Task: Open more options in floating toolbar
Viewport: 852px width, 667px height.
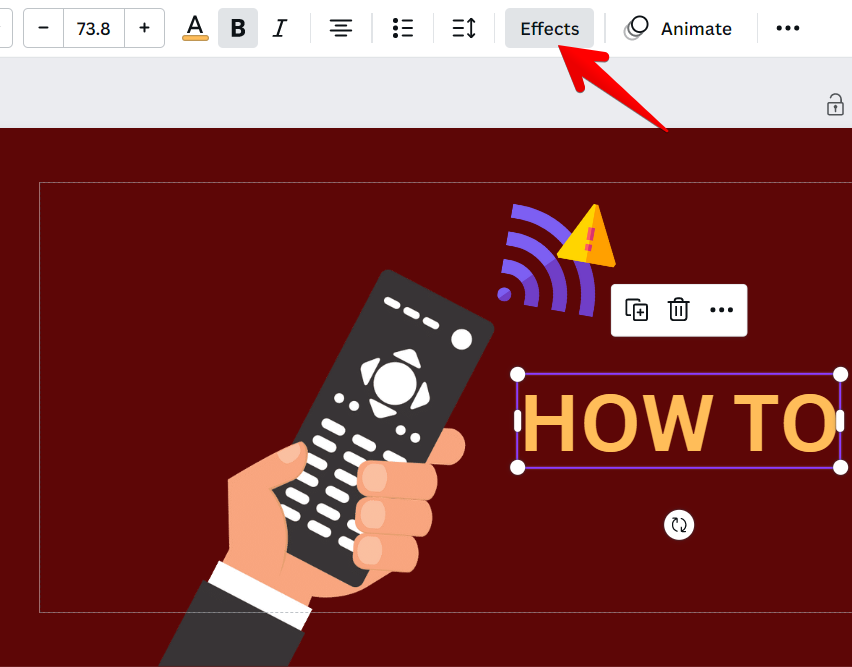Action: coord(721,310)
